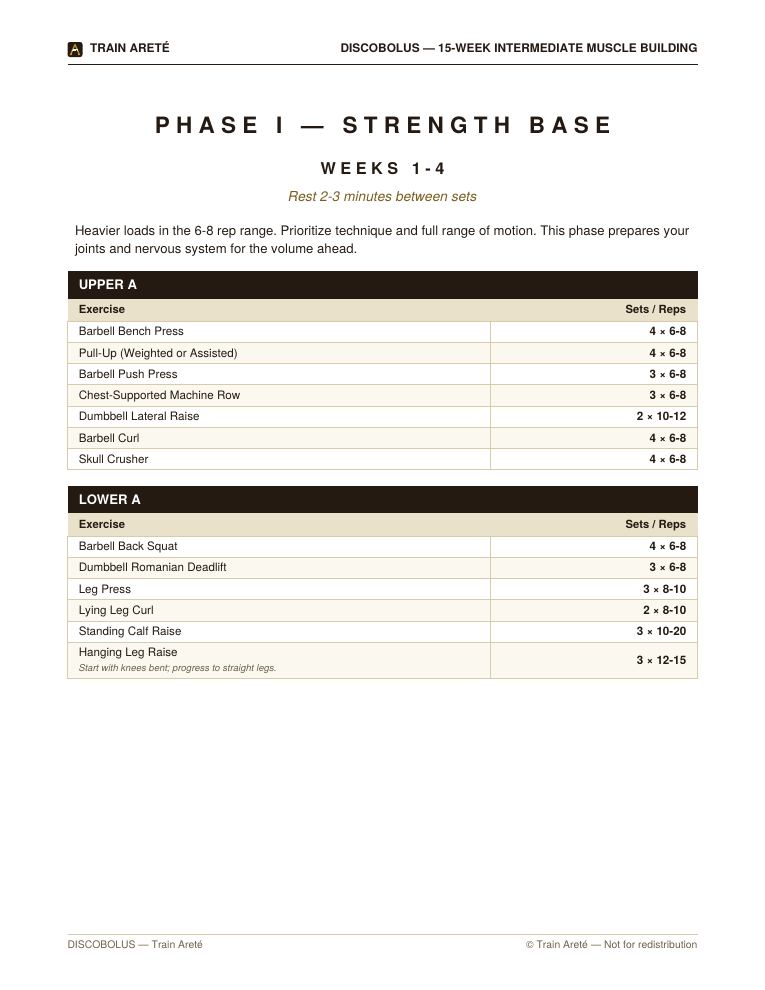This screenshot has width=765, height=990.
Task: Click the Barbell Bench Press row
Action: click(x=382, y=331)
